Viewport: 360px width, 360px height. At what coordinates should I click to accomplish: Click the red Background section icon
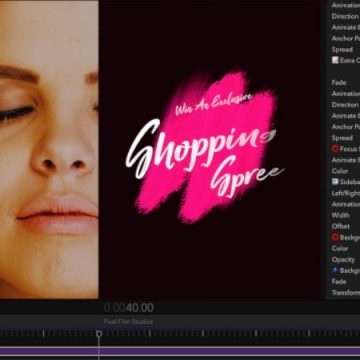[x=335, y=237]
